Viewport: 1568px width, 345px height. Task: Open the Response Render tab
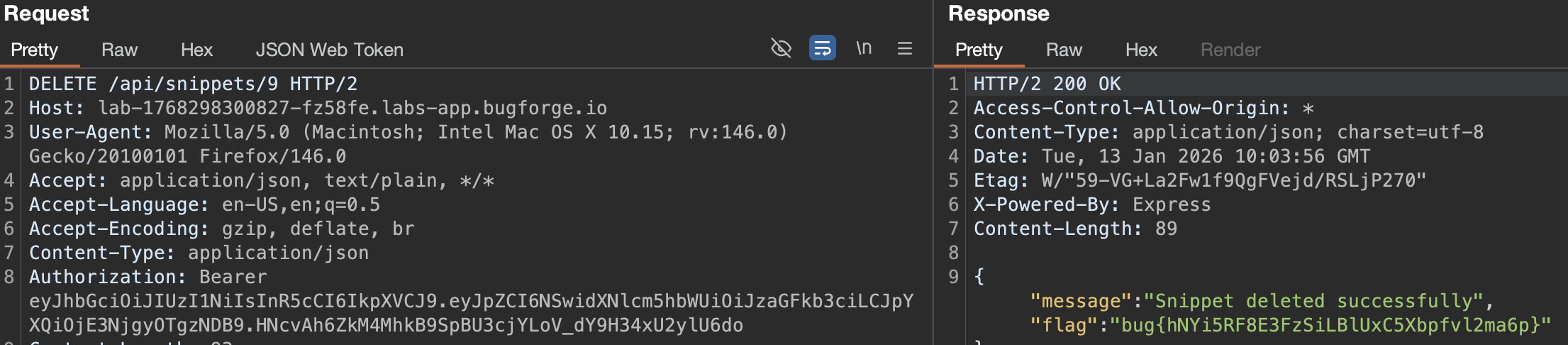(1230, 50)
